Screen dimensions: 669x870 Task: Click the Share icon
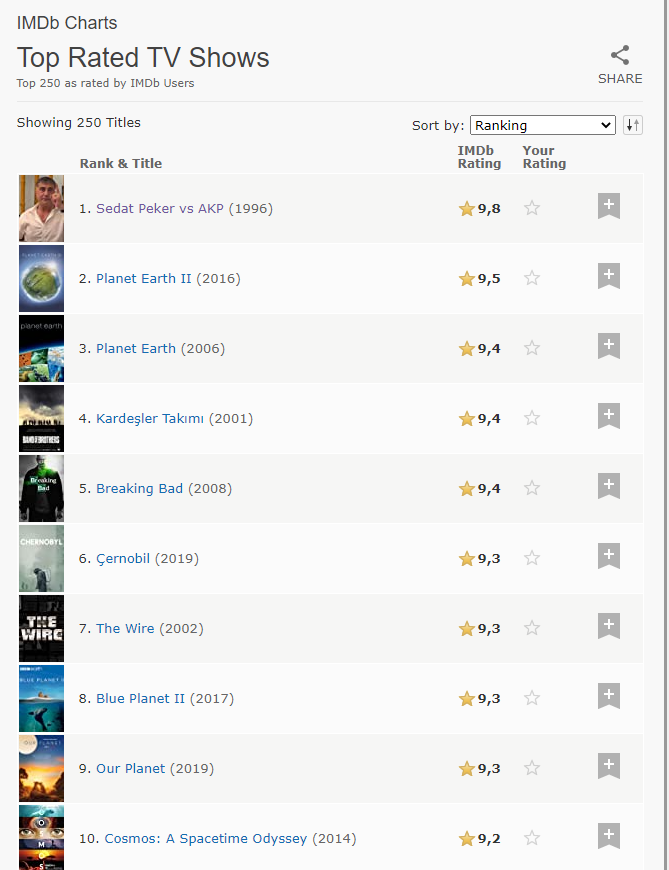(620, 55)
